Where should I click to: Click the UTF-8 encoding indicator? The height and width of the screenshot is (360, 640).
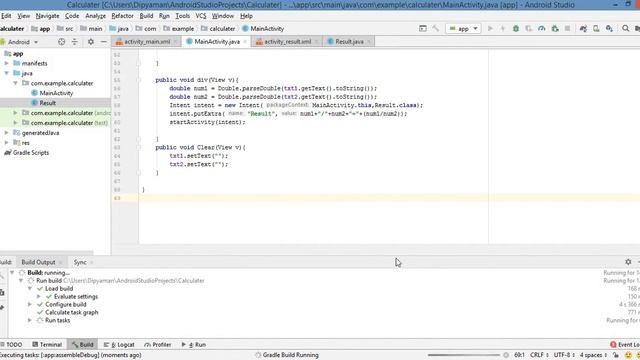tap(564, 355)
